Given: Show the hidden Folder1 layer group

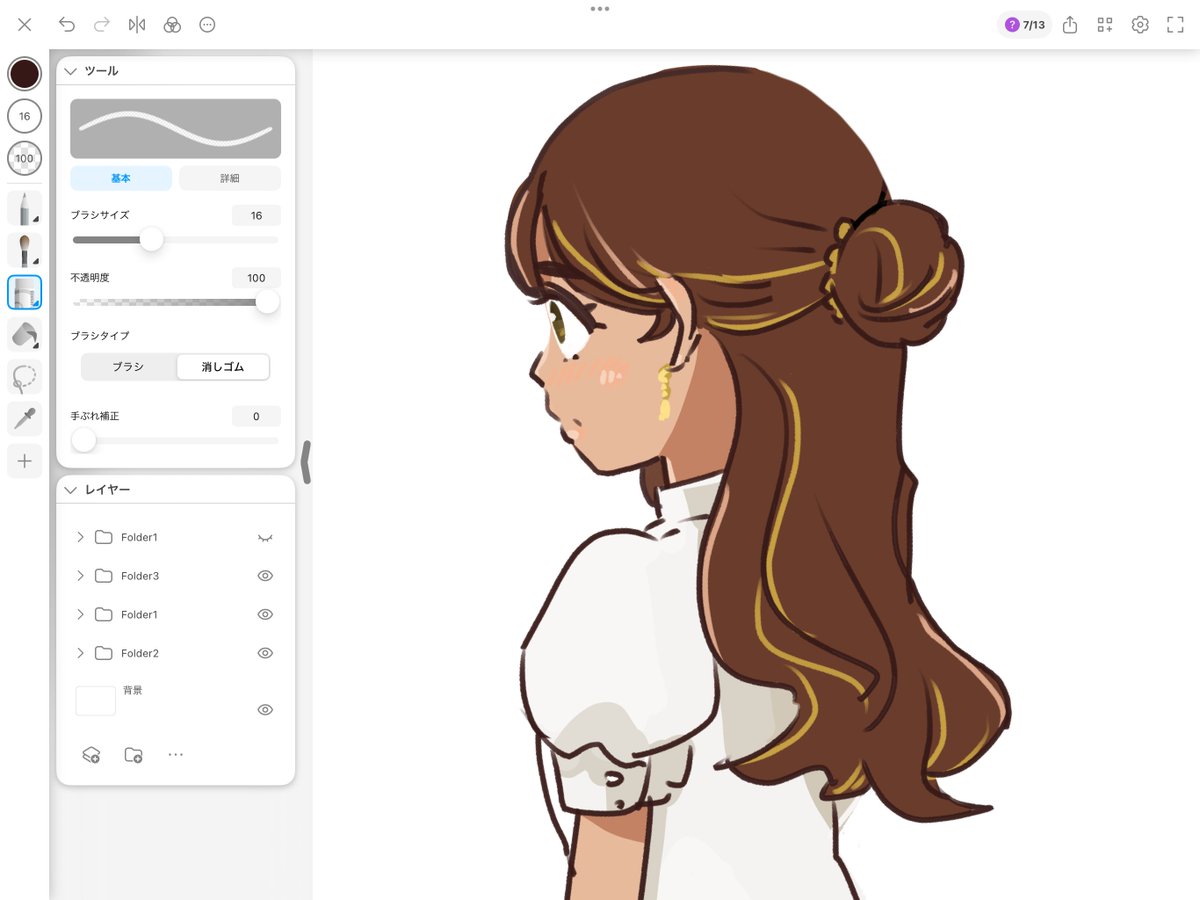Looking at the screenshot, I should 265,538.
